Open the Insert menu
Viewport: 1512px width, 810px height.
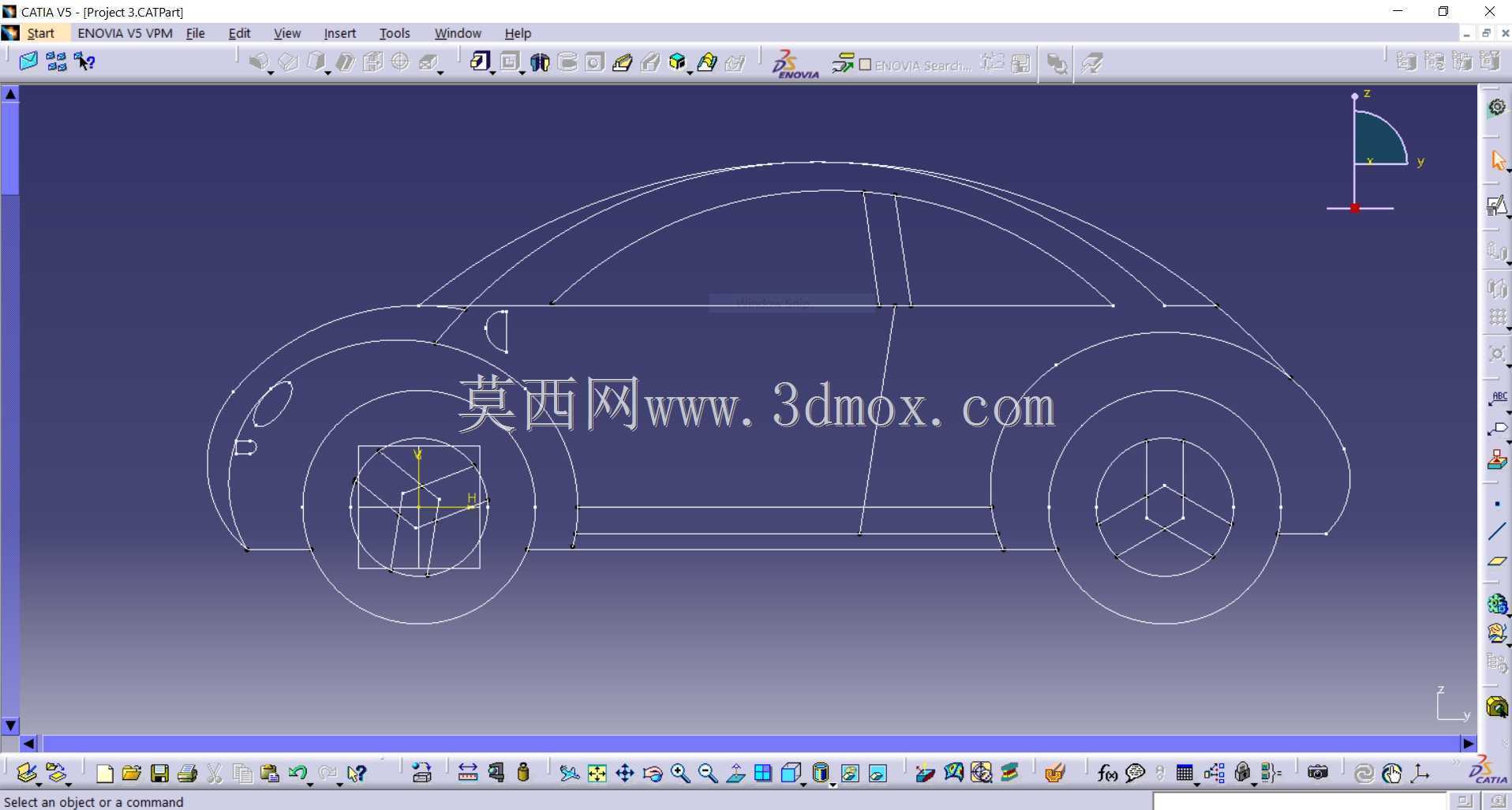(339, 33)
